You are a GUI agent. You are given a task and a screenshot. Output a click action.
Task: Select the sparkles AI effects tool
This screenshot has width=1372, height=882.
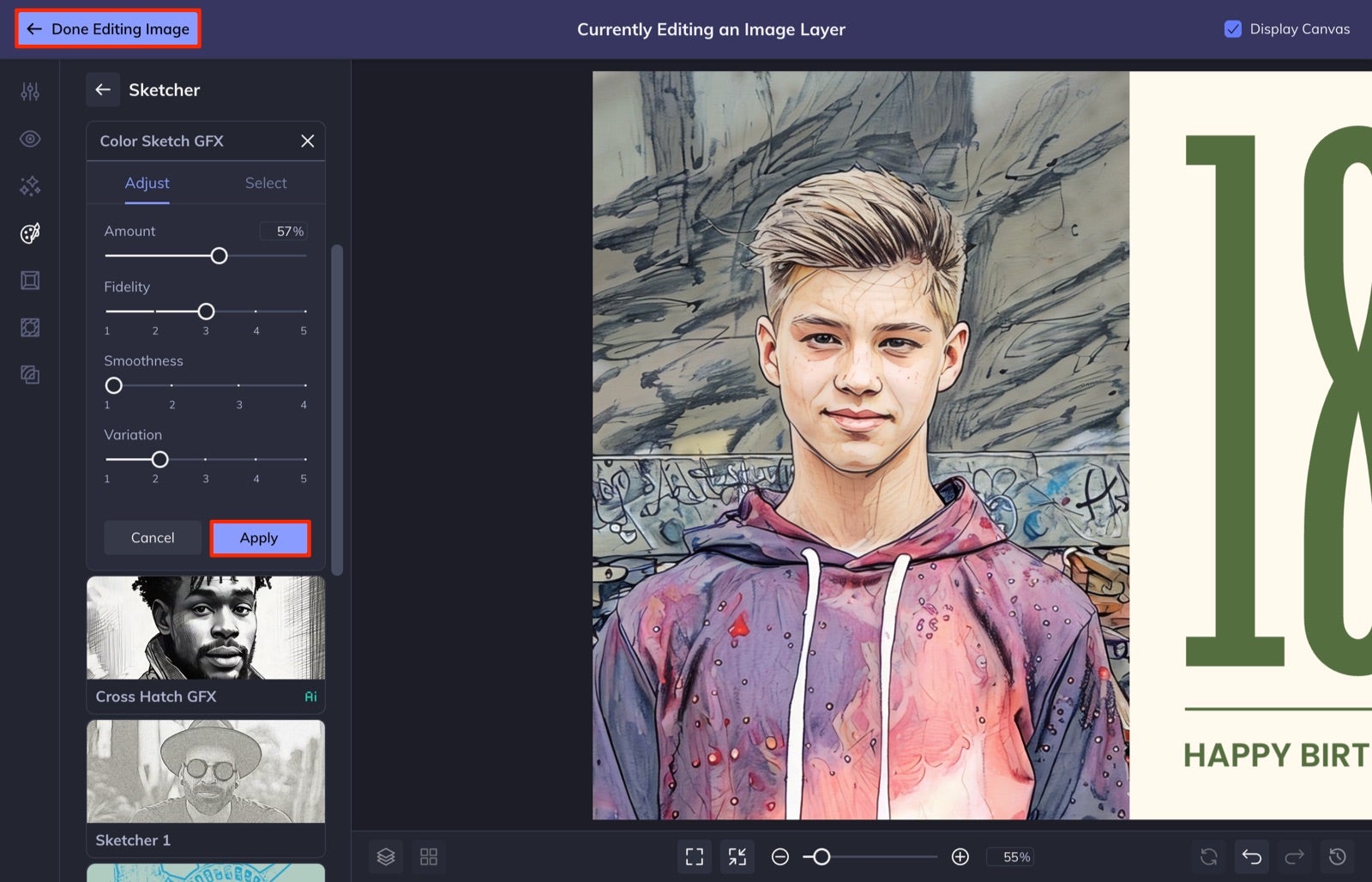point(30,185)
